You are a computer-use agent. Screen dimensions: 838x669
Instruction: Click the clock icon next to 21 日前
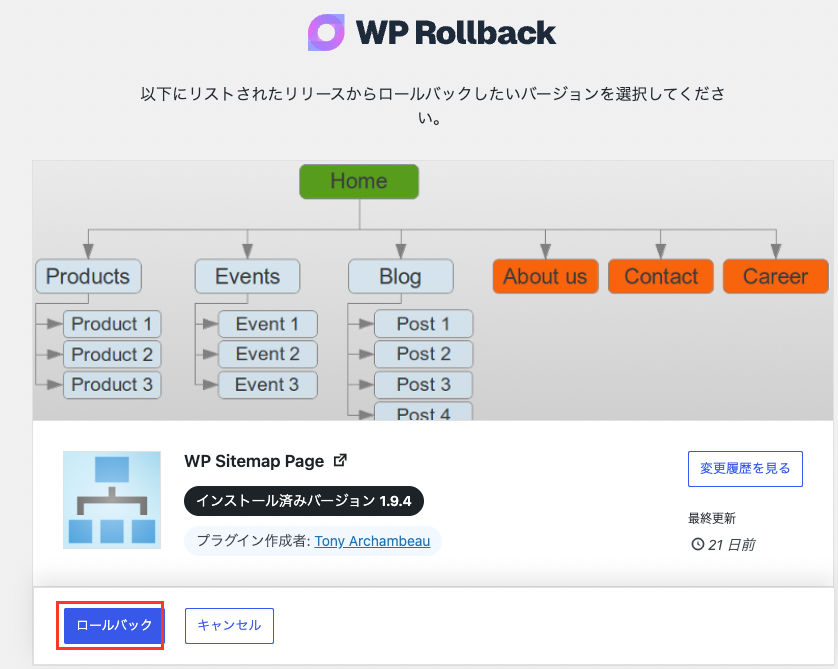tap(697, 544)
